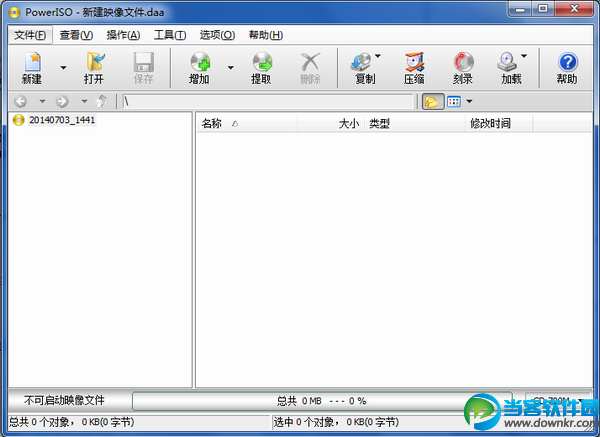Minimize the PowerISO window

(520, 9)
